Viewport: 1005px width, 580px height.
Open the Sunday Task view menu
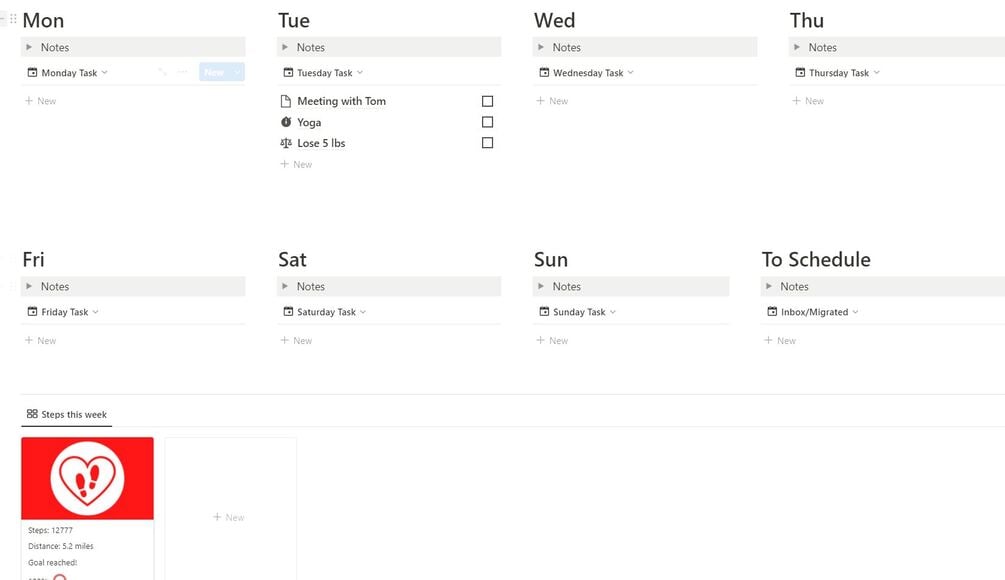[x=584, y=312]
